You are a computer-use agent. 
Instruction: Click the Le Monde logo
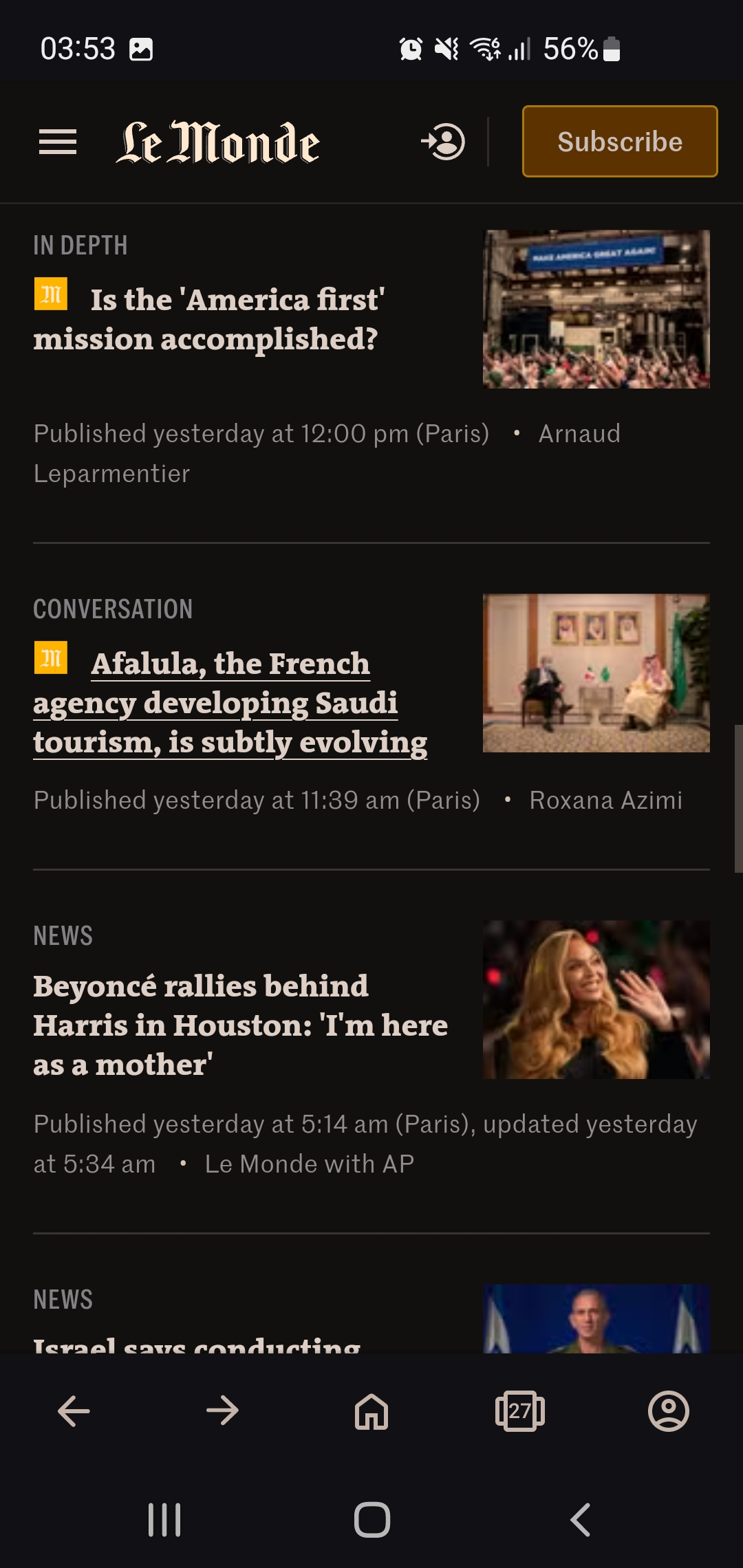click(217, 142)
